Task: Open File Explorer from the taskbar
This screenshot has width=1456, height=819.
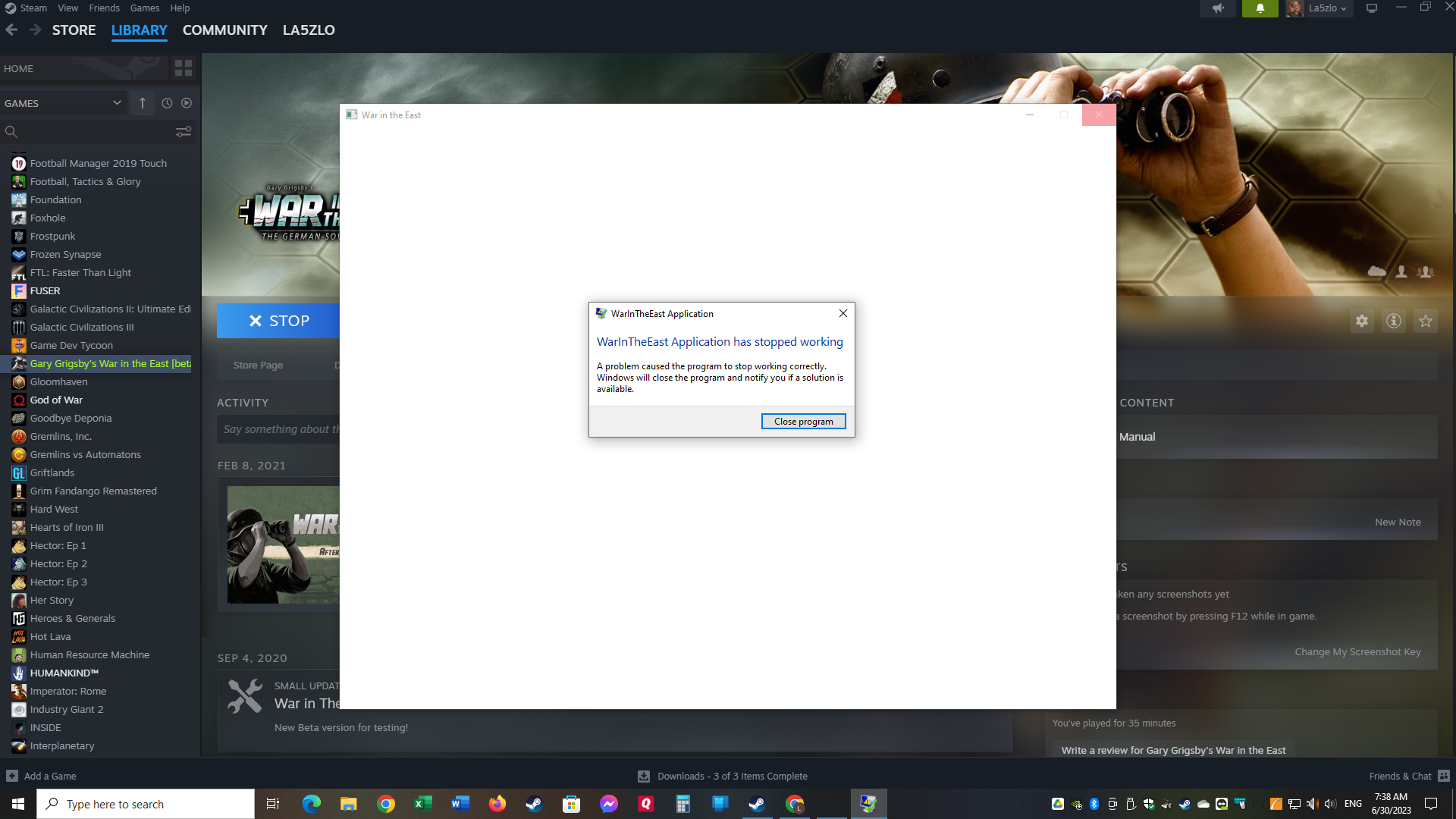Action: (x=348, y=804)
